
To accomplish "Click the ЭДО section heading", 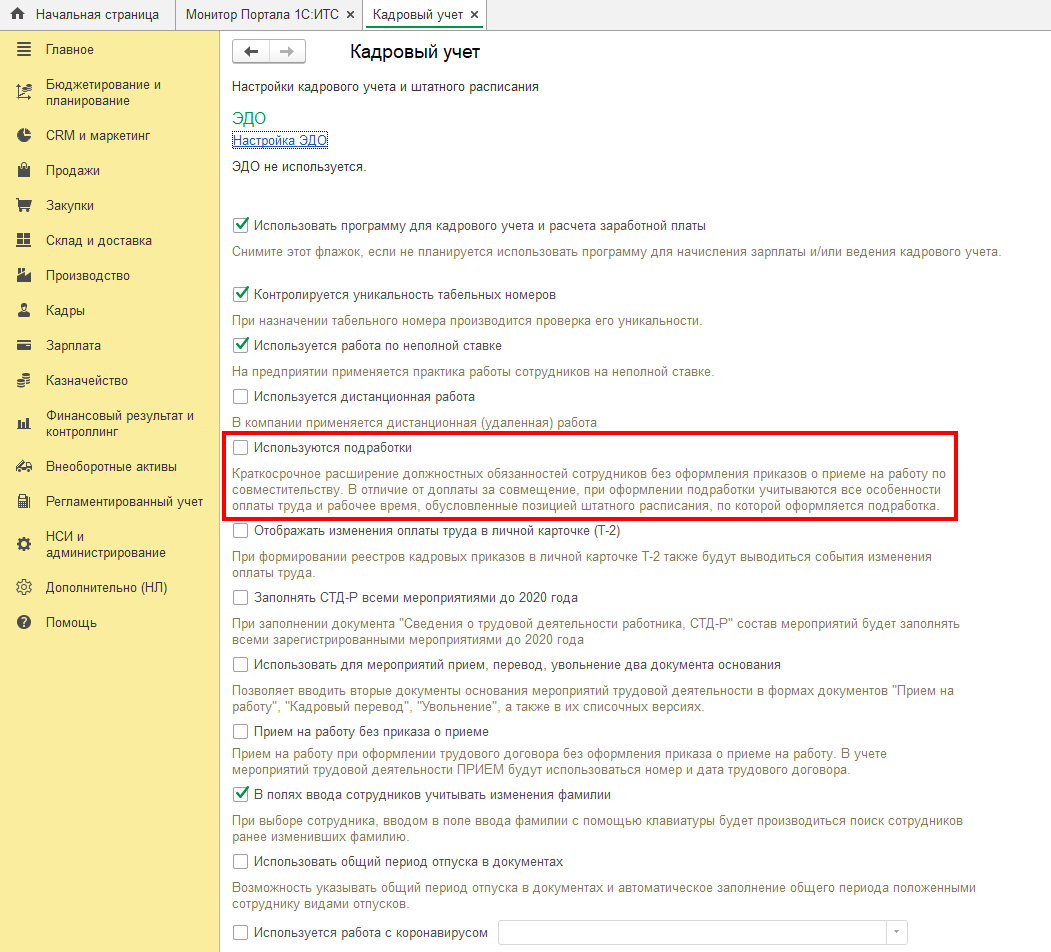I will [x=249, y=118].
